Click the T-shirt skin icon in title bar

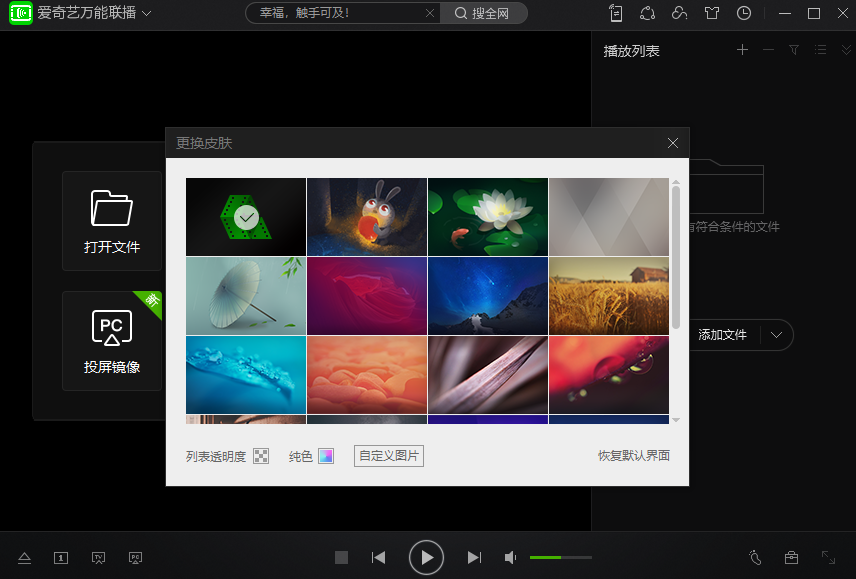pyautogui.click(x=711, y=14)
